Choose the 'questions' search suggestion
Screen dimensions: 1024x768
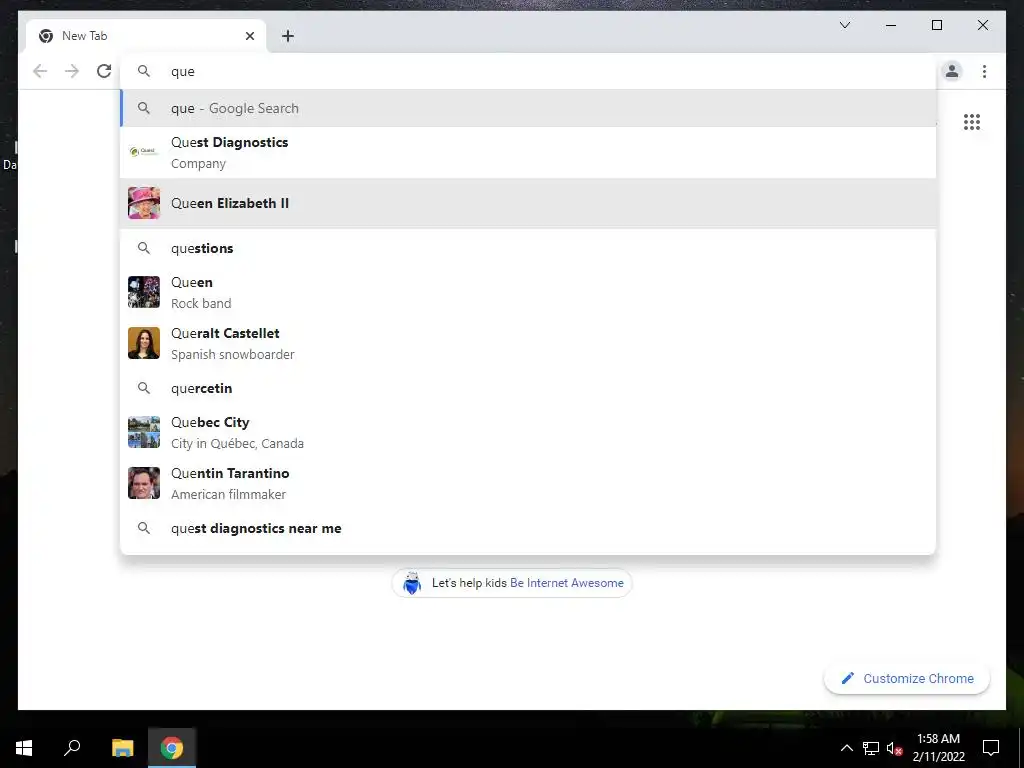528,248
